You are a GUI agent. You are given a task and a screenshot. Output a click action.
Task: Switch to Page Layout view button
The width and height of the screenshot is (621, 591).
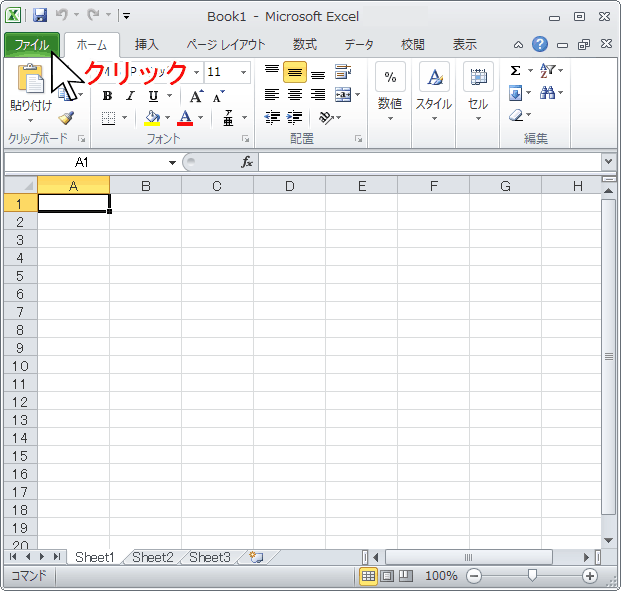click(x=387, y=576)
